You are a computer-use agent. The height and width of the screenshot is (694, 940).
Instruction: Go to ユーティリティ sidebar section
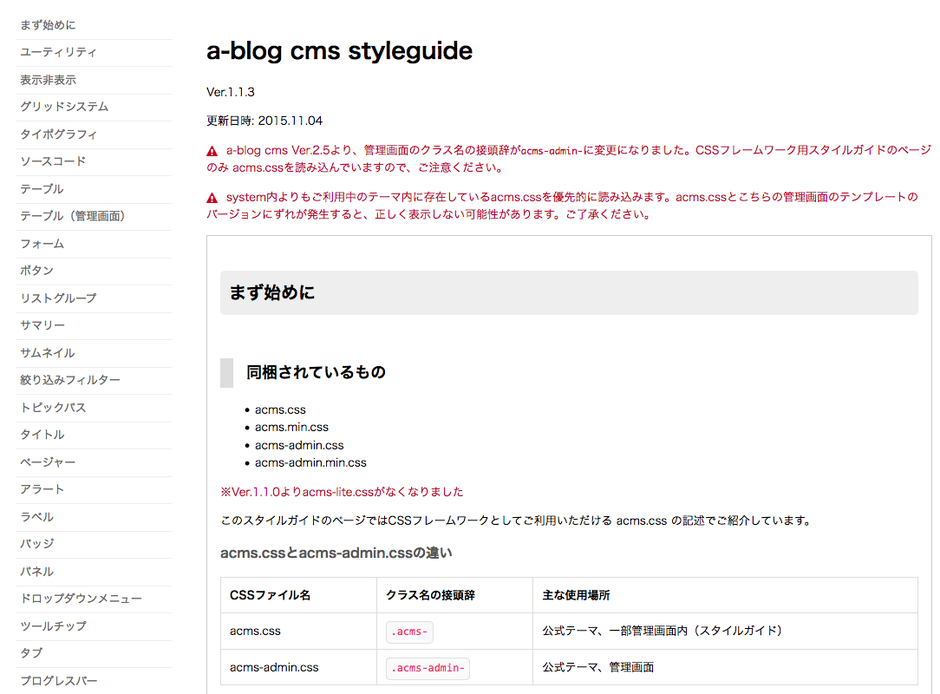(x=58, y=52)
